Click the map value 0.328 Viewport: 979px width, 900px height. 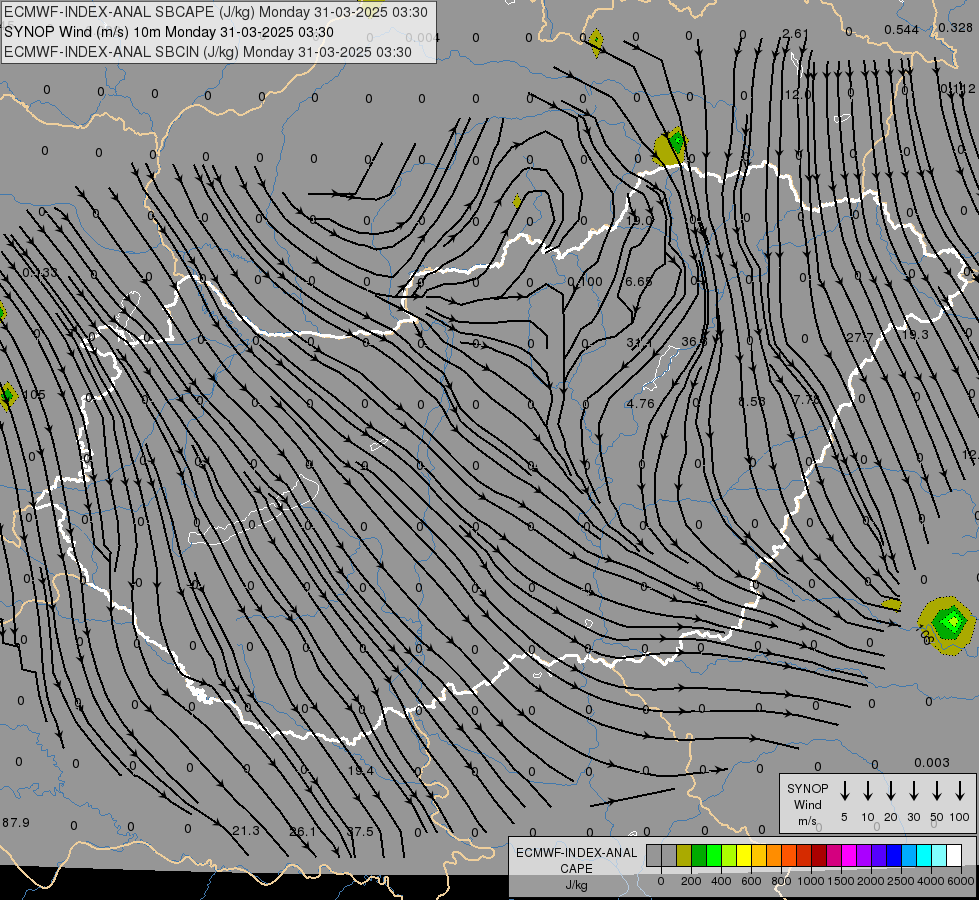955,27
